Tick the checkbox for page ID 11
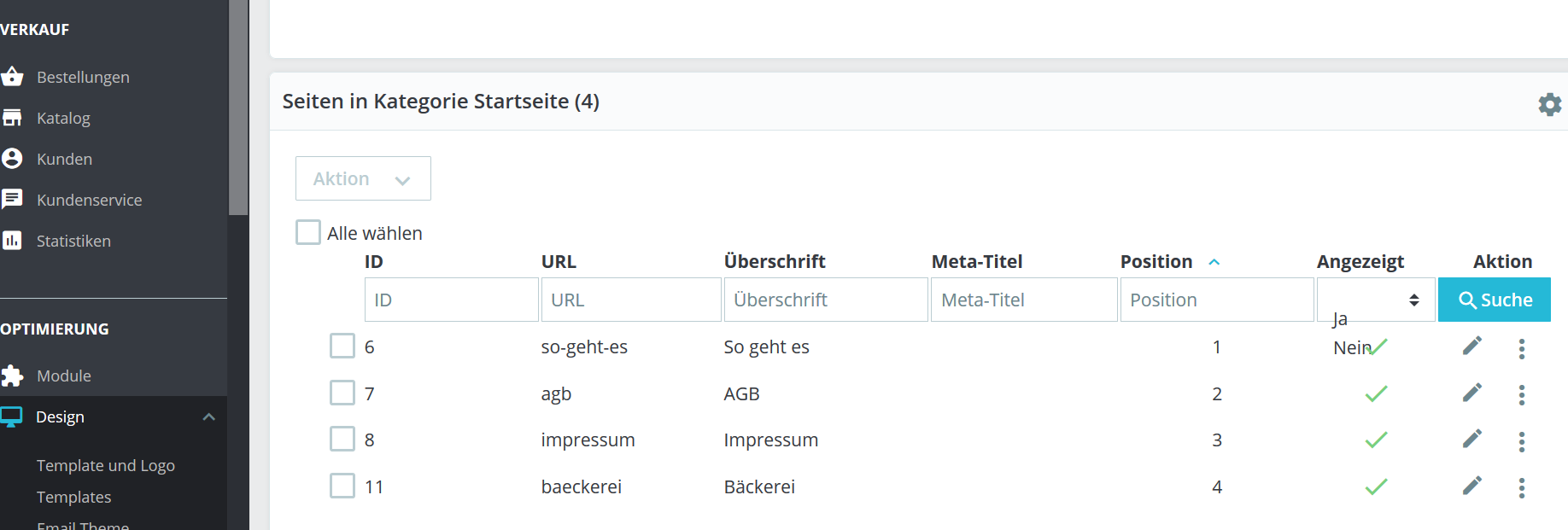Image resolution: width=1568 pixels, height=530 pixels. click(342, 486)
